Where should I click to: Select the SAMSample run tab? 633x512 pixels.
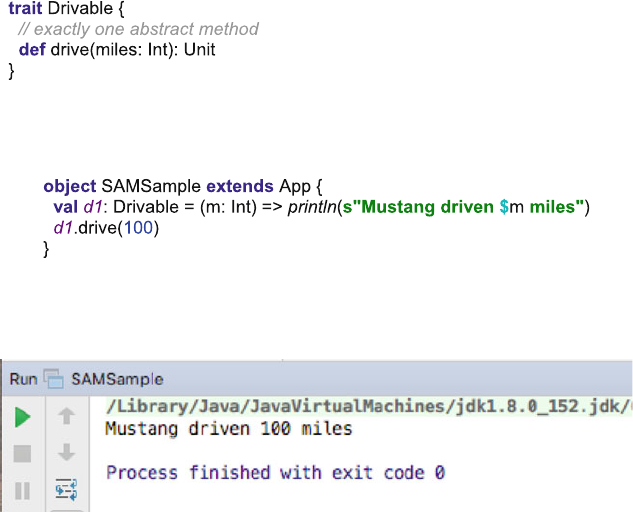[117, 380]
